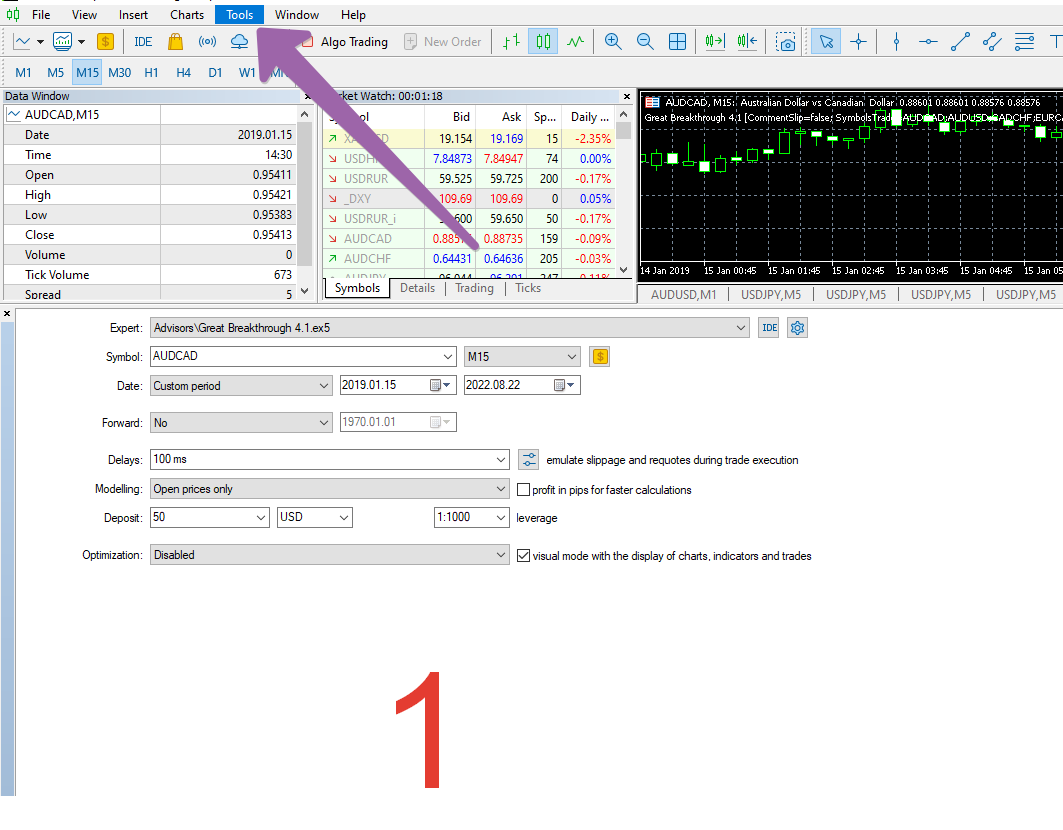Open expert settings gear in tester
The width and height of the screenshot is (1063, 830).
pyautogui.click(x=797, y=328)
